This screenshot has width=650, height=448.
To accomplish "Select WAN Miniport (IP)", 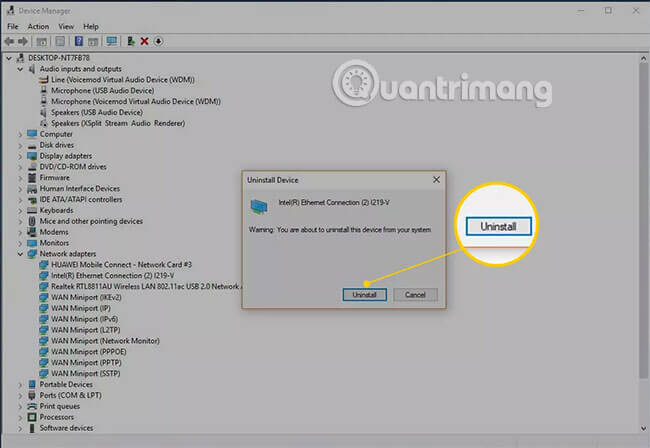I will click(80, 308).
